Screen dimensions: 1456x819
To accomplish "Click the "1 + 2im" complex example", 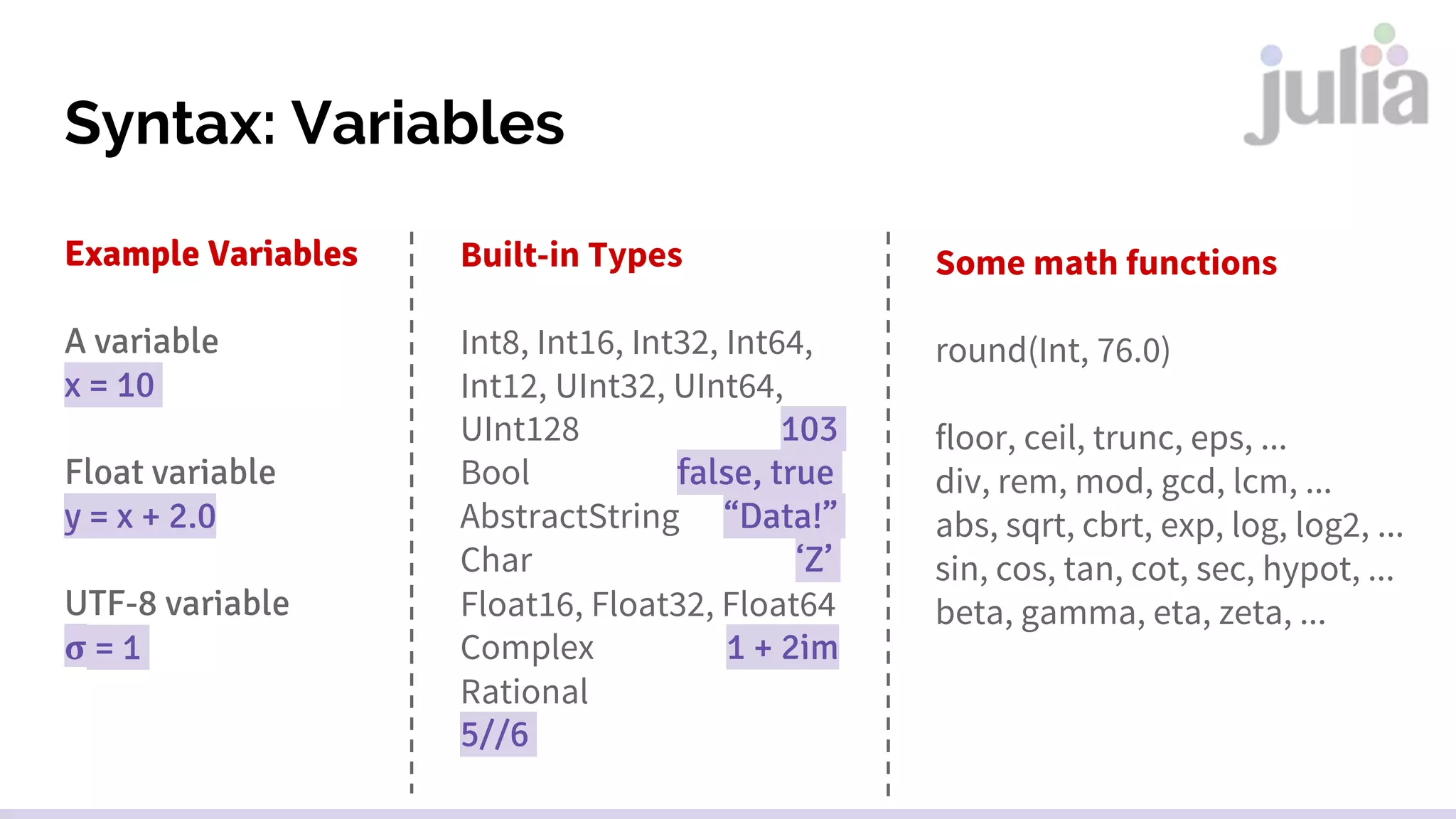I will [x=782, y=648].
